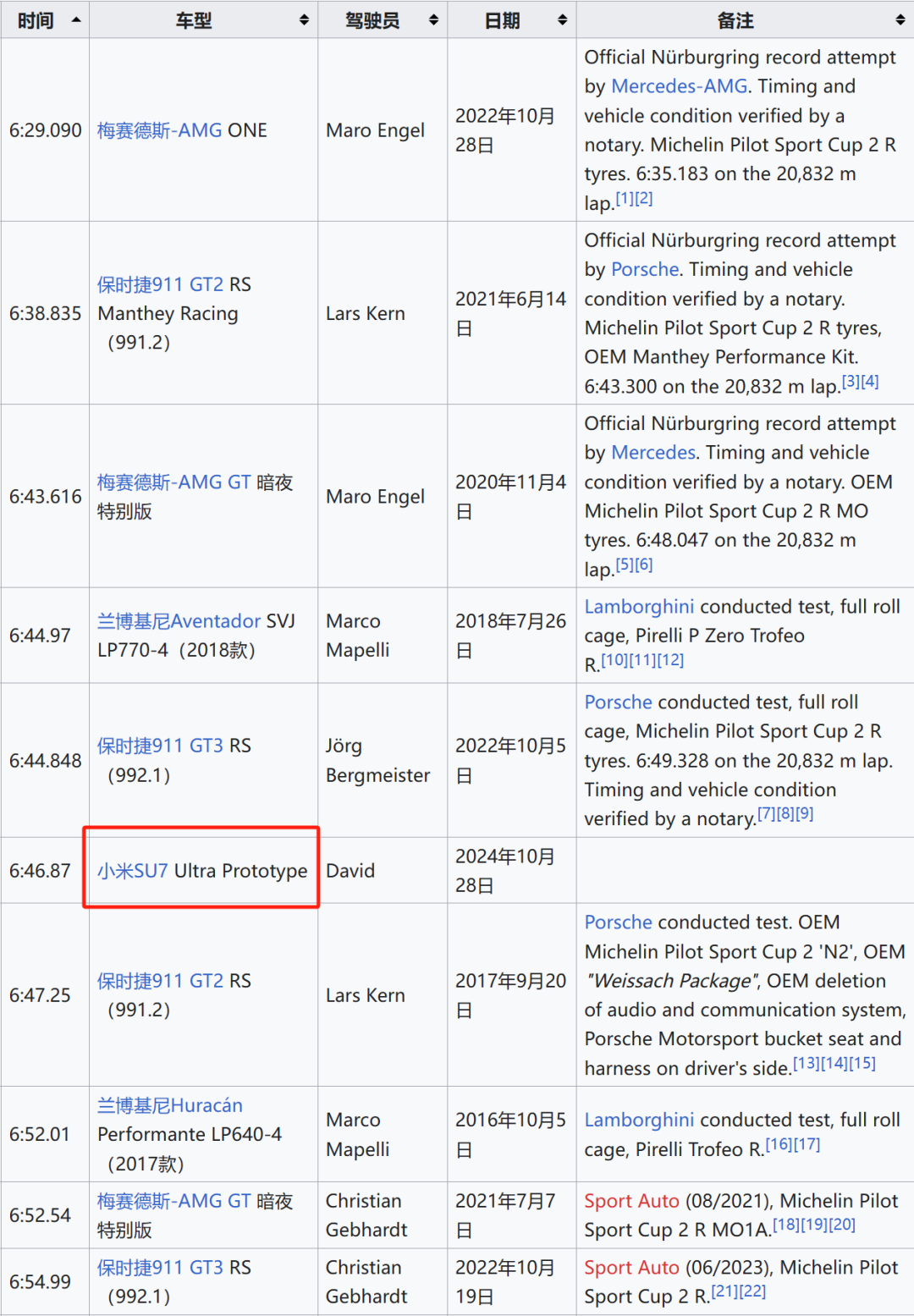Open citation [10] reference
This screenshot has height=1316, width=914.
614,661
